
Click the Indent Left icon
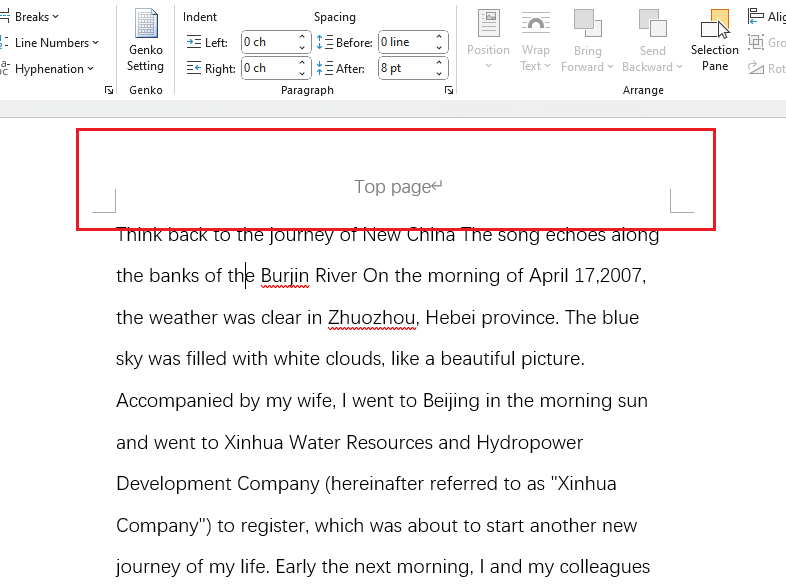pos(193,42)
